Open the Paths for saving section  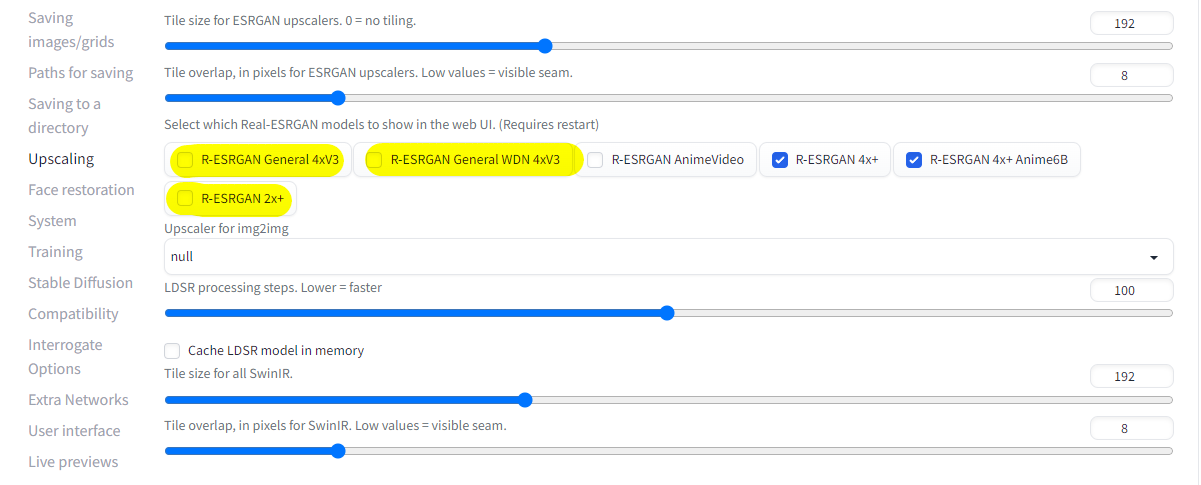[x=80, y=73]
